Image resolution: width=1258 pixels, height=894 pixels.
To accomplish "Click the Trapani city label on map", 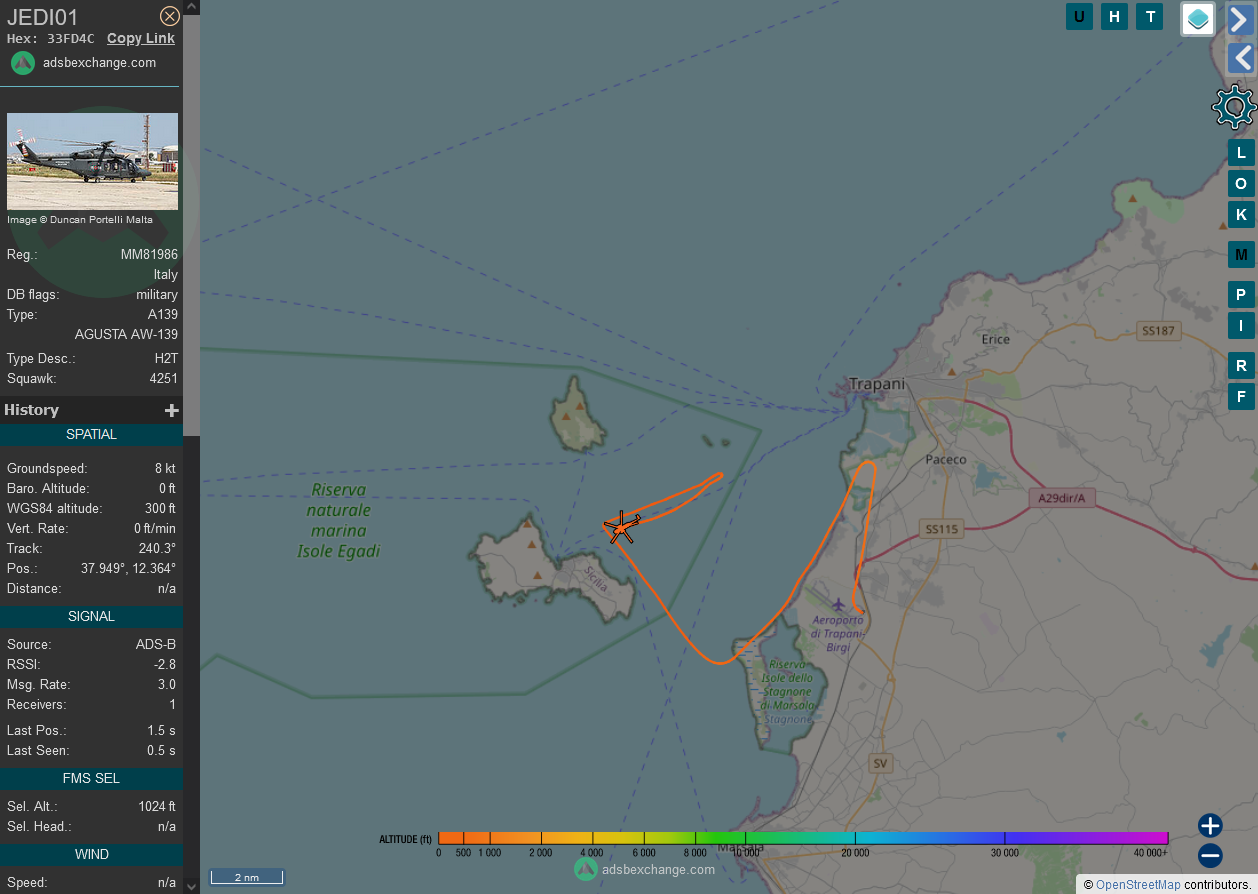I will (x=876, y=384).
